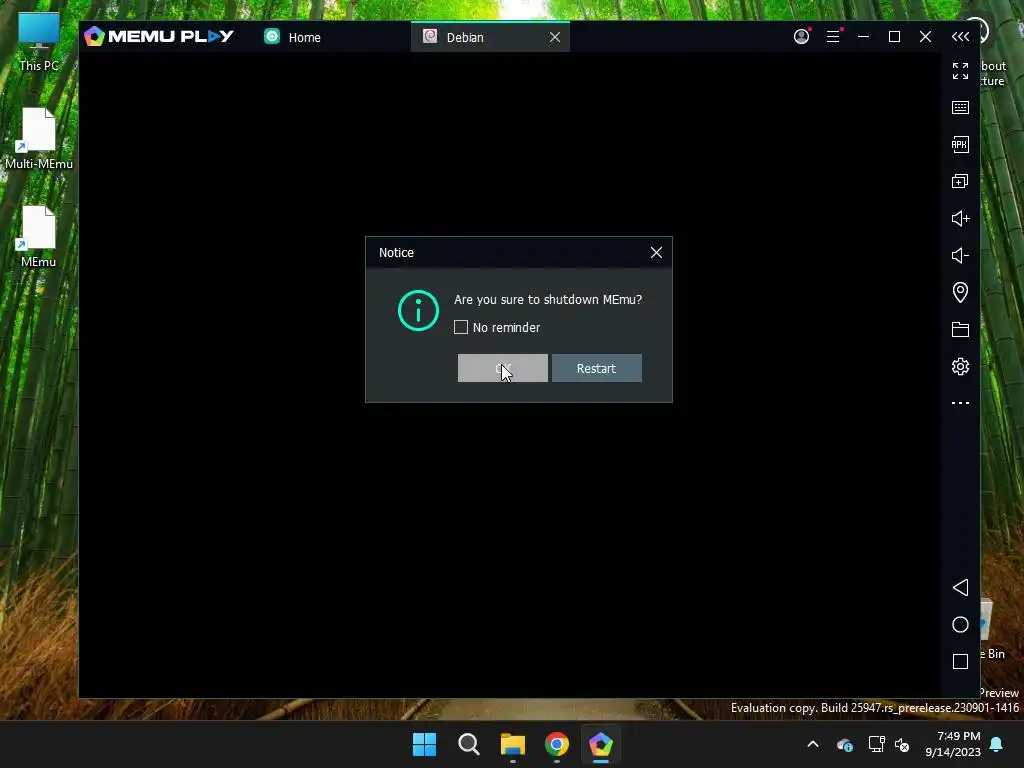Screen dimensions: 1024x768
Task: Increase the emulator volume
Action: click(960, 218)
